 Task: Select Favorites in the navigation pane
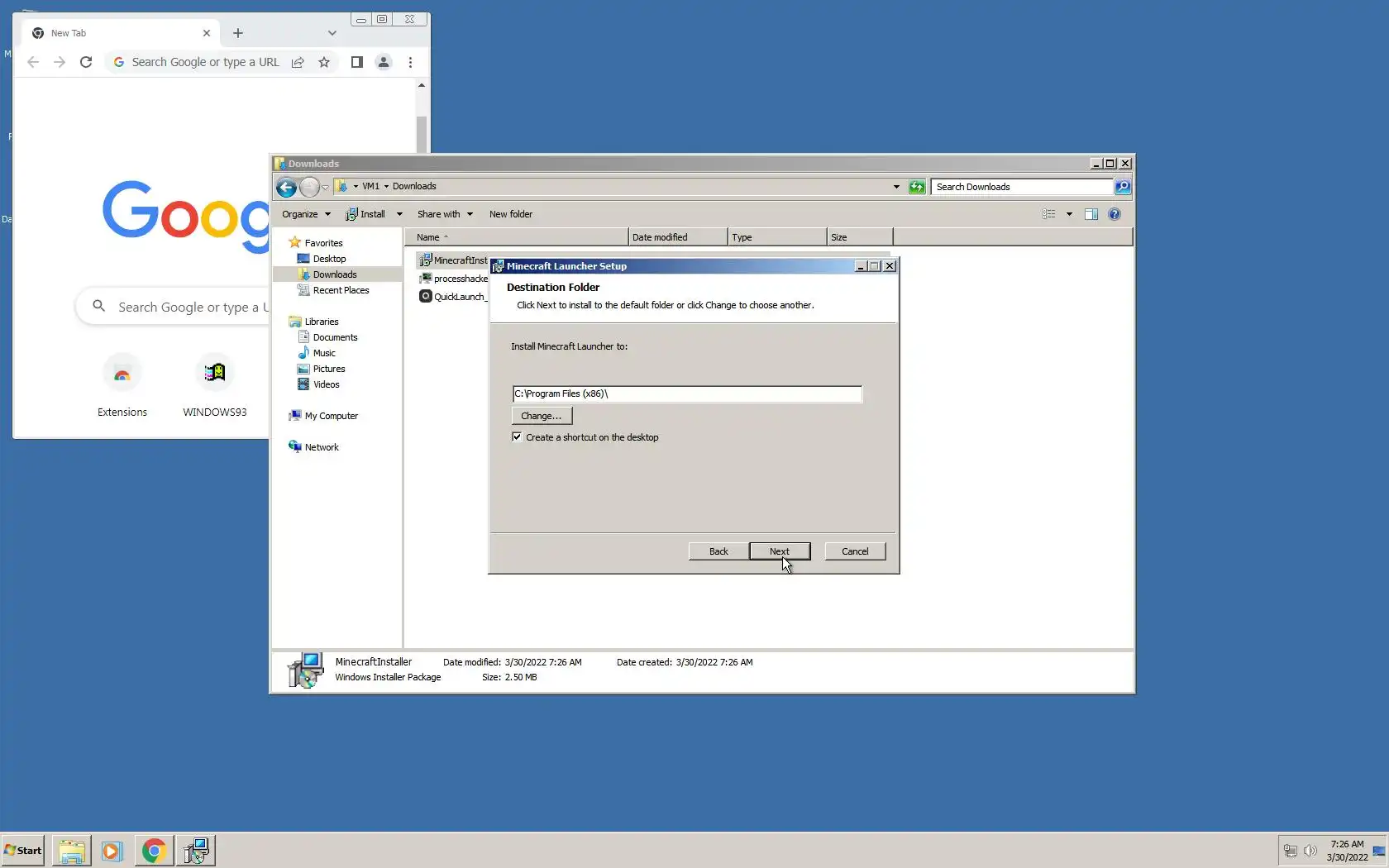[x=323, y=243]
